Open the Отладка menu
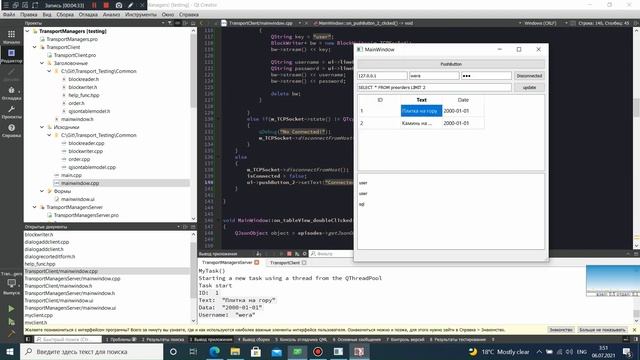Viewport: 640px width, 360px height. click(88, 14)
